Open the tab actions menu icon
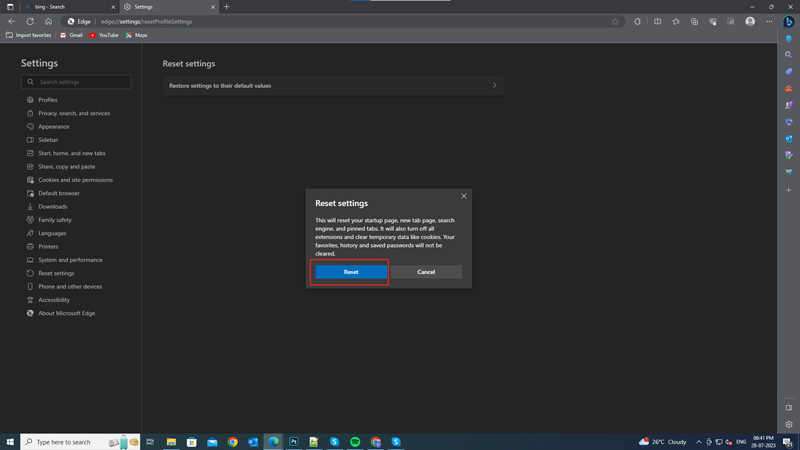Screen dimensions: 800x450 click(10, 7)
